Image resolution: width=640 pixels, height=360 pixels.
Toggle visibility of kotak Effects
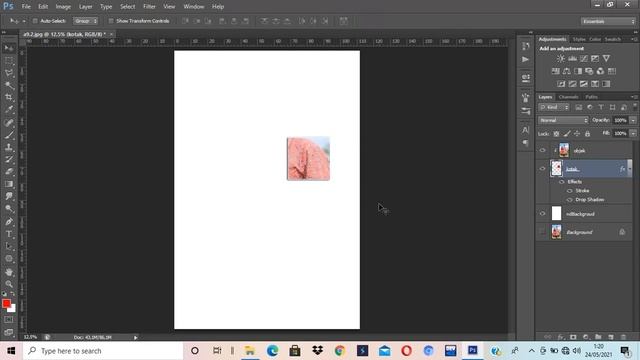(x=562, y=182)
